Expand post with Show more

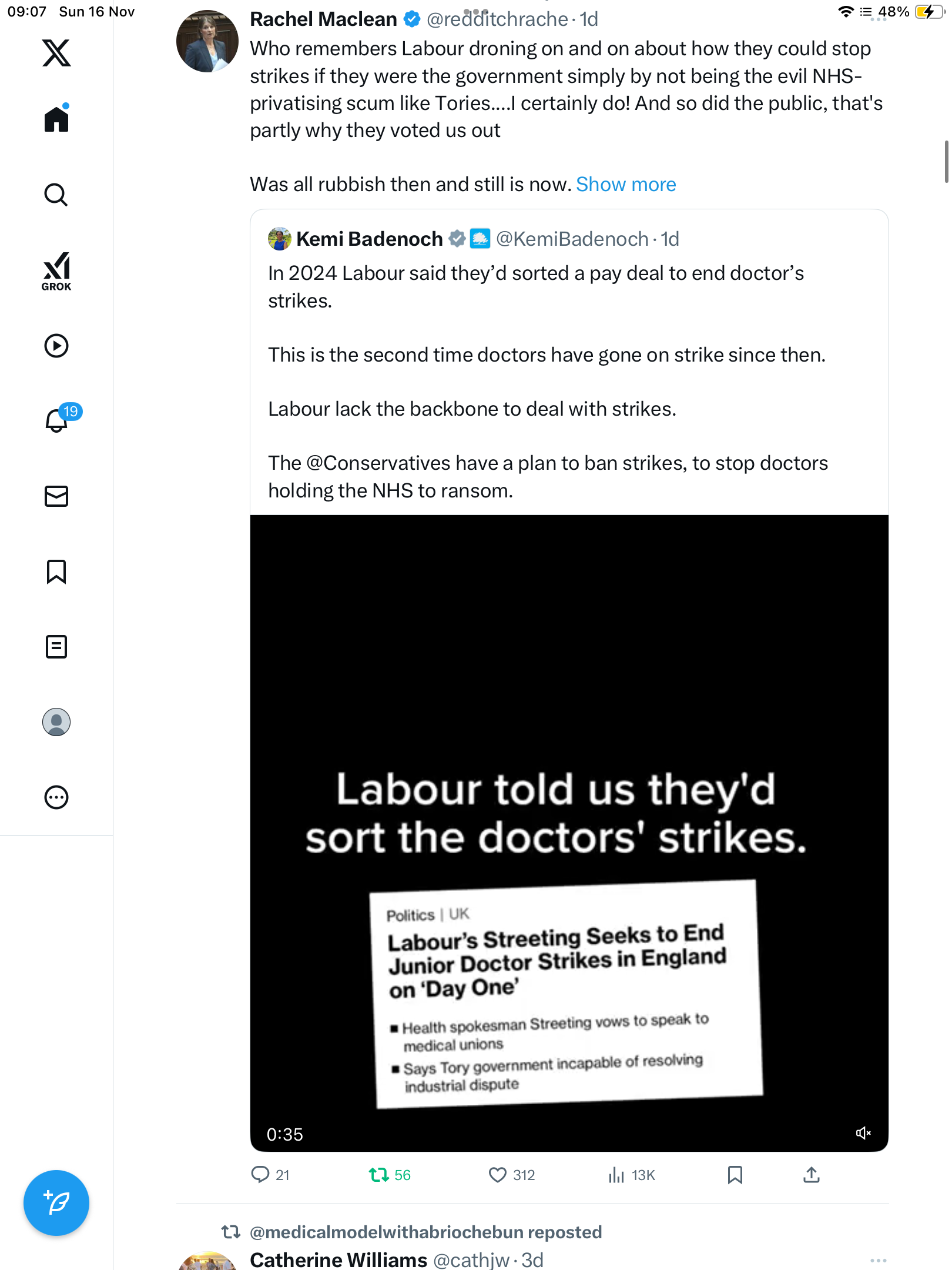(626, 185)
